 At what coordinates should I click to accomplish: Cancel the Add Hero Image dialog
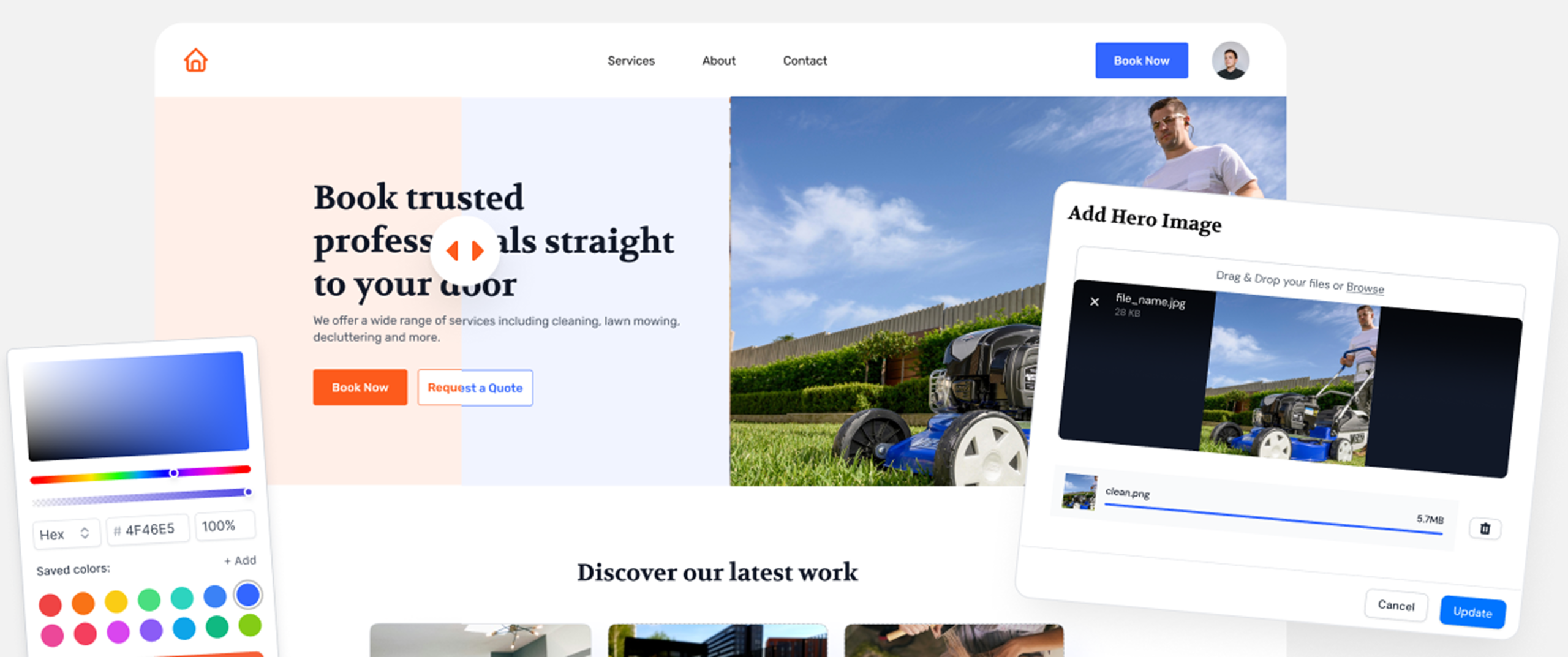(x=1396, y=605)
